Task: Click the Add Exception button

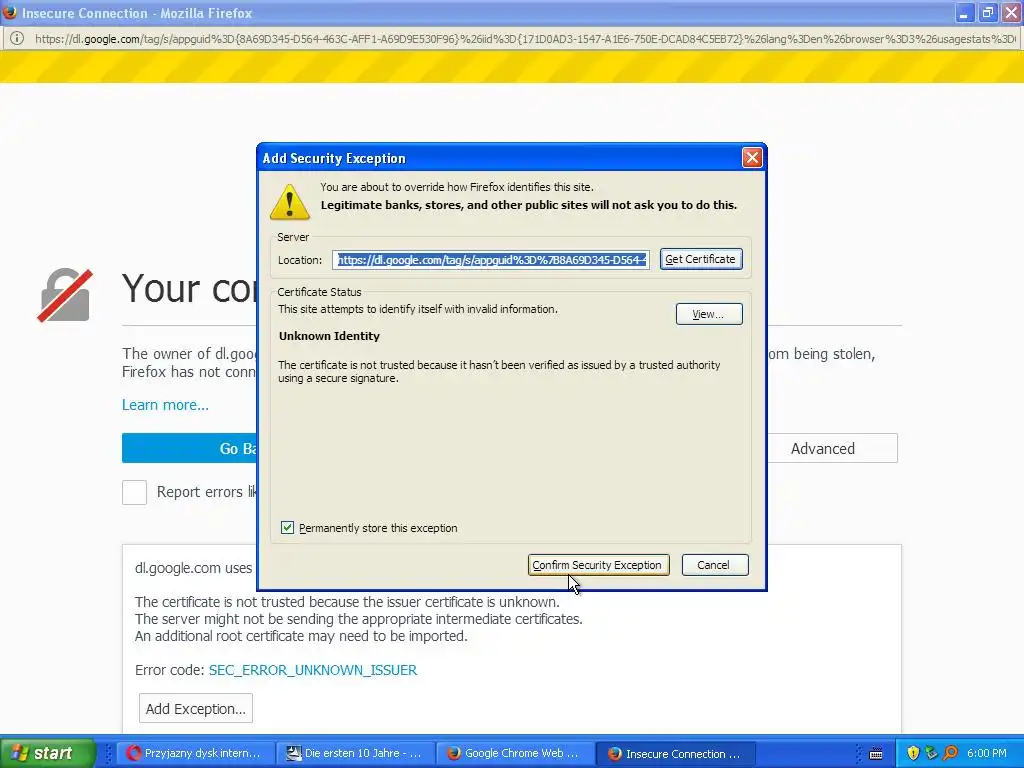Action: tap(195, 709)
